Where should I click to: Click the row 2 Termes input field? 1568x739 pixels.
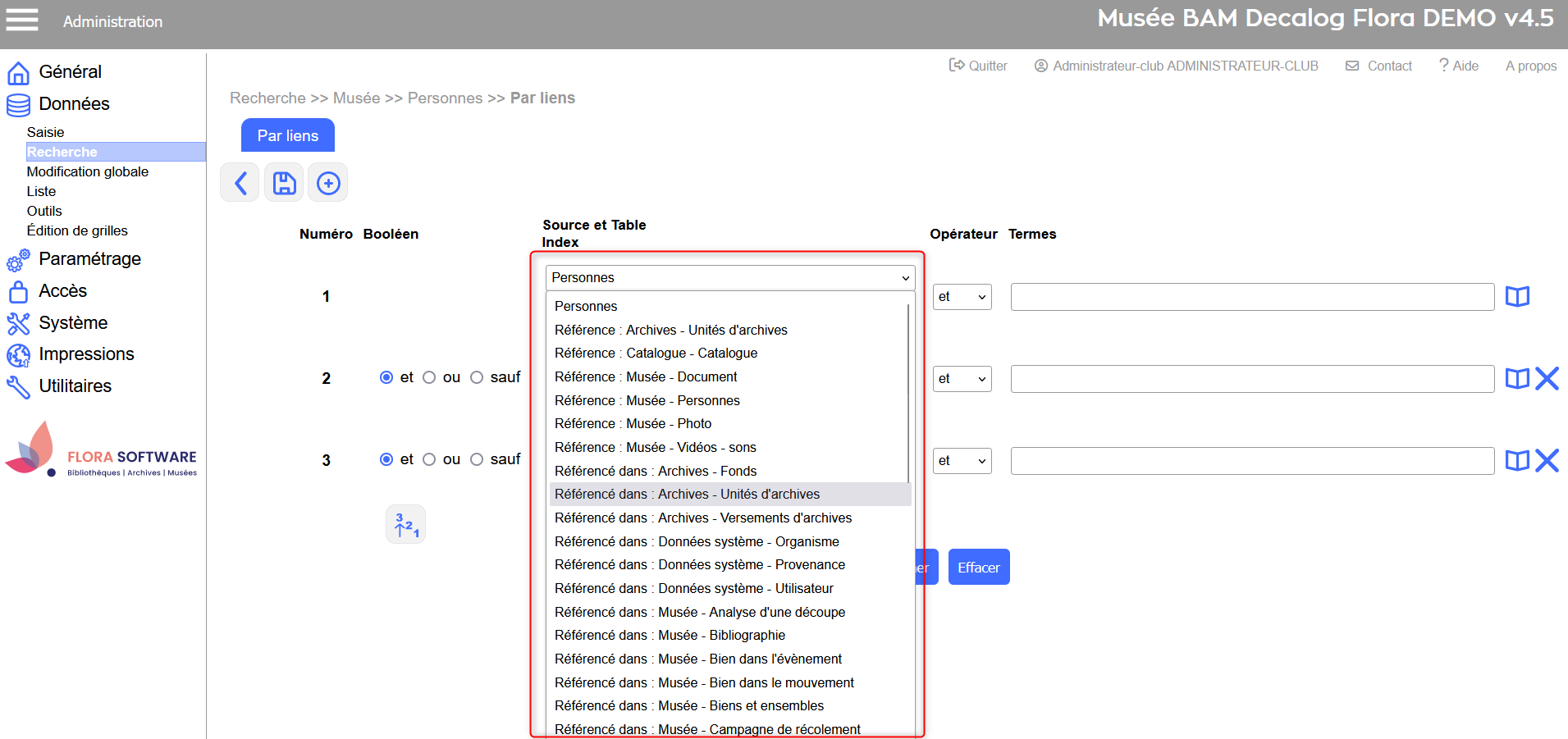pos(1252,379)
